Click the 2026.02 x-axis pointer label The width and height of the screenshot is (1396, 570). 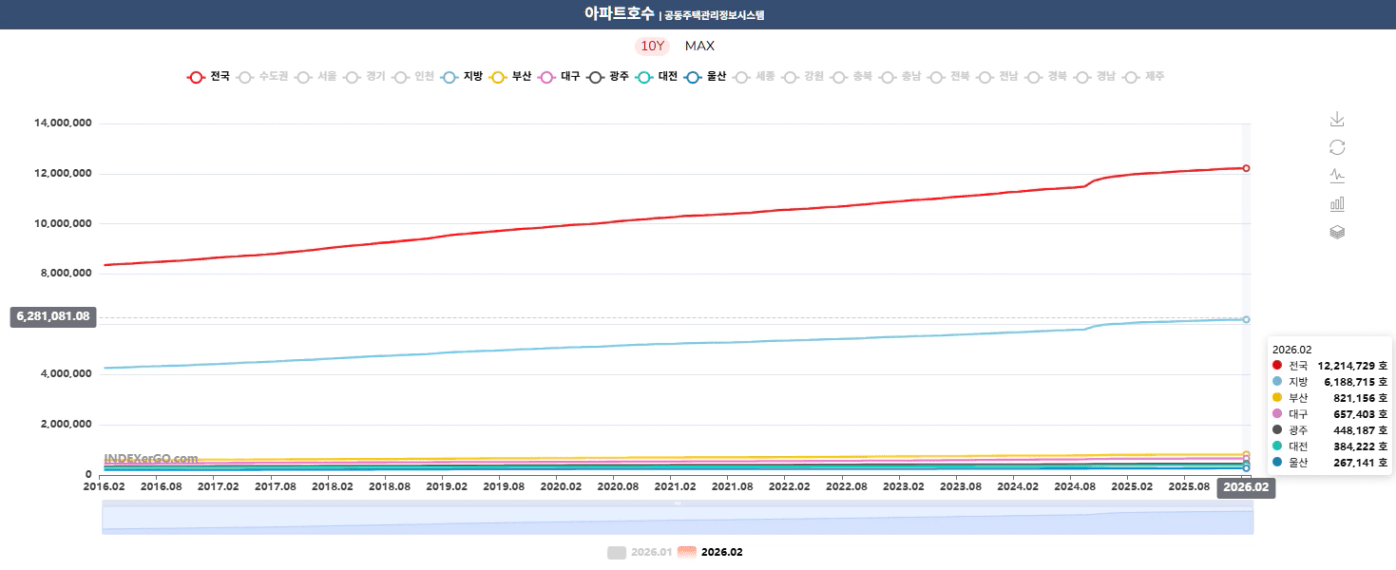[x=1246, y=488]
